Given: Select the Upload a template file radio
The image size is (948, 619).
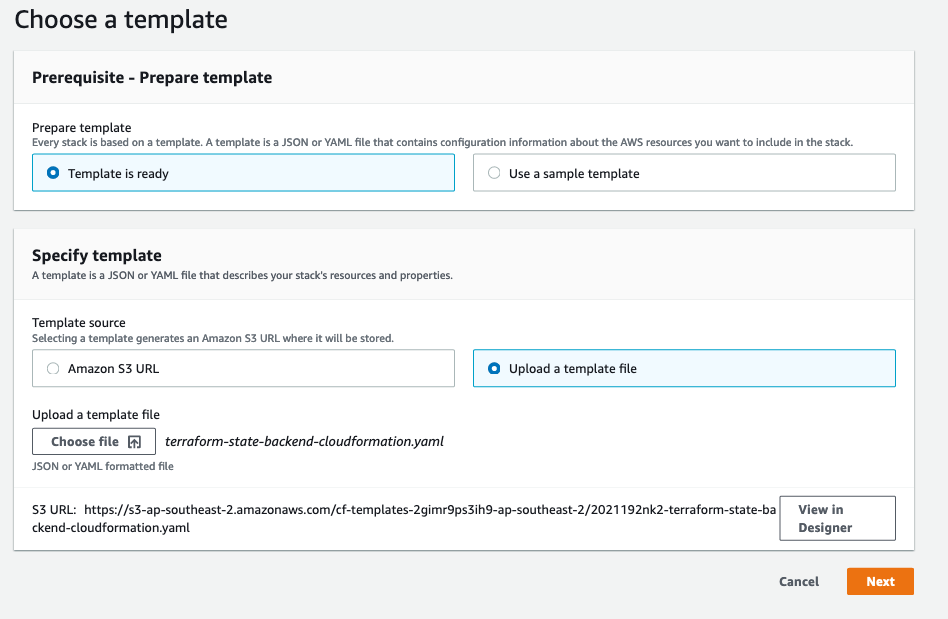Looking at the screenshot, I should (x=494, y=368).
